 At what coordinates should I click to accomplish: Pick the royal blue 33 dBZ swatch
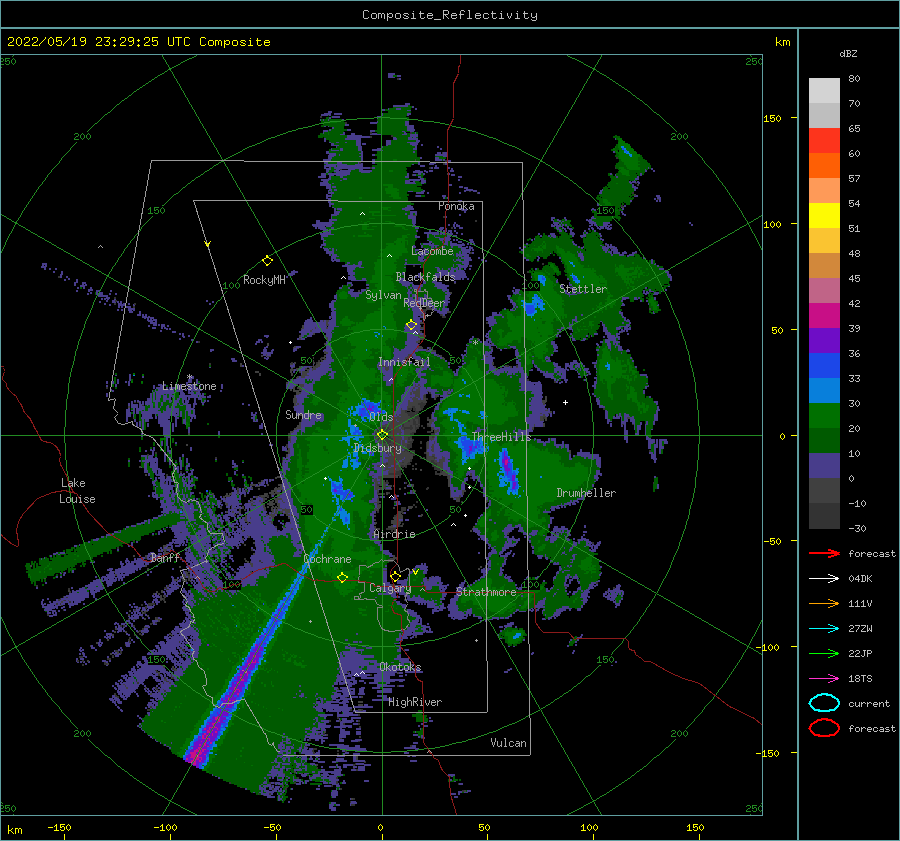click(824, 365)
